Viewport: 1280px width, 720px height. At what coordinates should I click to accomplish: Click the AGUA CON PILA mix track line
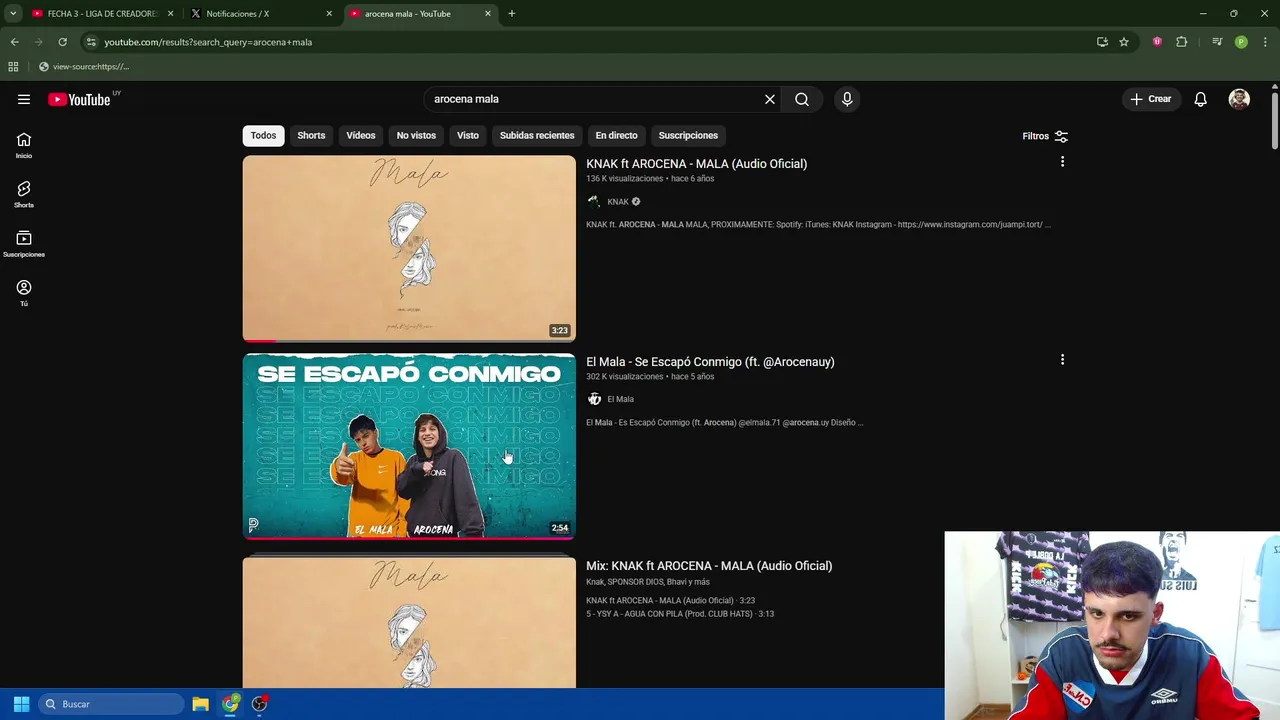pyautogui.click(x=680, y=614)
